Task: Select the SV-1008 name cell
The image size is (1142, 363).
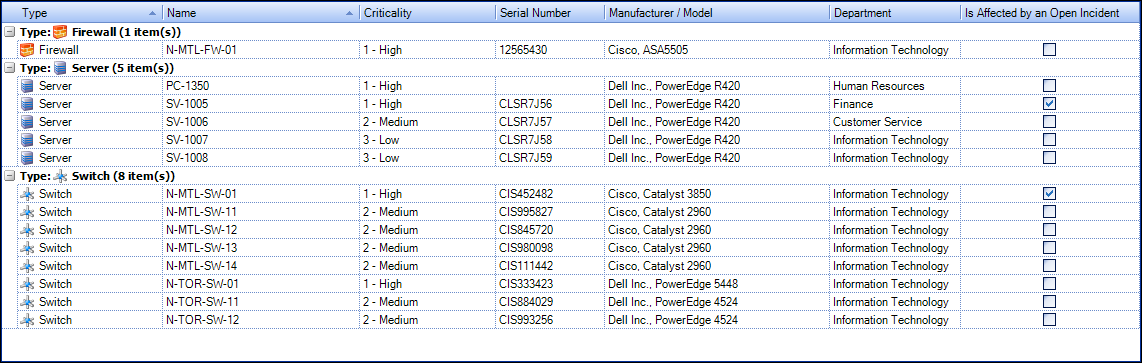Action: click(261, 158)
